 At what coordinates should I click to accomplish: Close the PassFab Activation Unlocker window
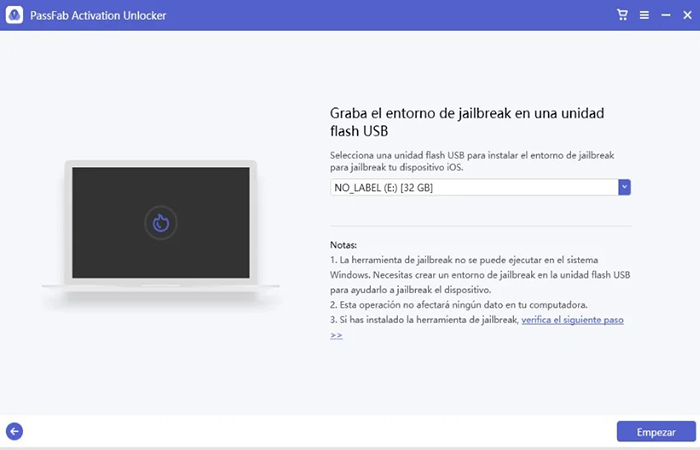pyautogui.click(x=688, y=16)
